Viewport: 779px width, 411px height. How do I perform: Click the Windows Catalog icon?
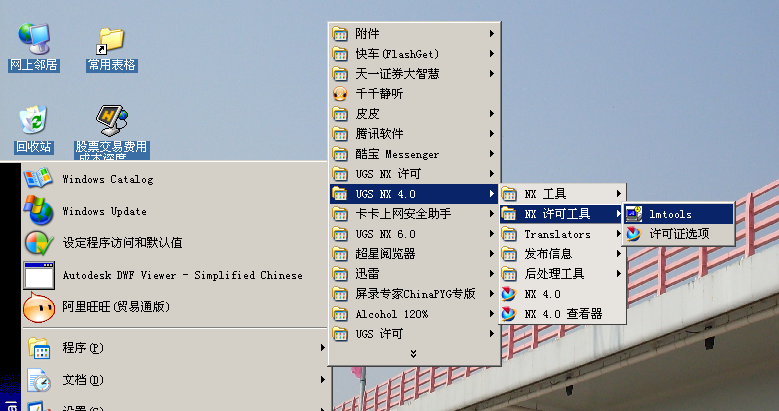click(x=38, y=179)
